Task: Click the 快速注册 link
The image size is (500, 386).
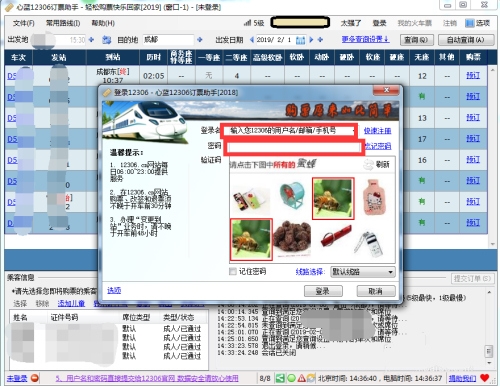Action: (x=377, y=131)
